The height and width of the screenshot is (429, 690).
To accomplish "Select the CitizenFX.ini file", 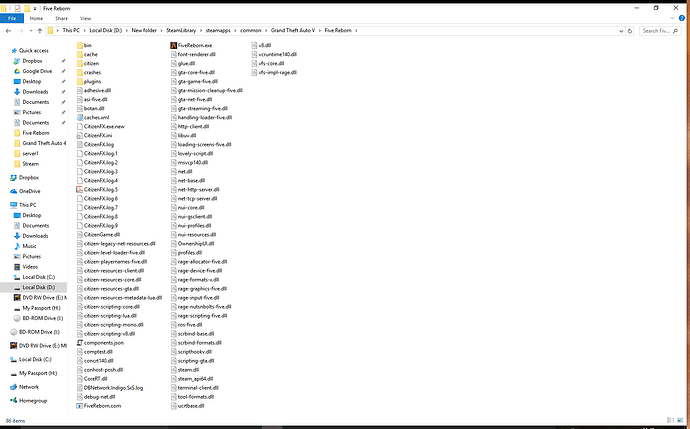I will tap(95, 136).
